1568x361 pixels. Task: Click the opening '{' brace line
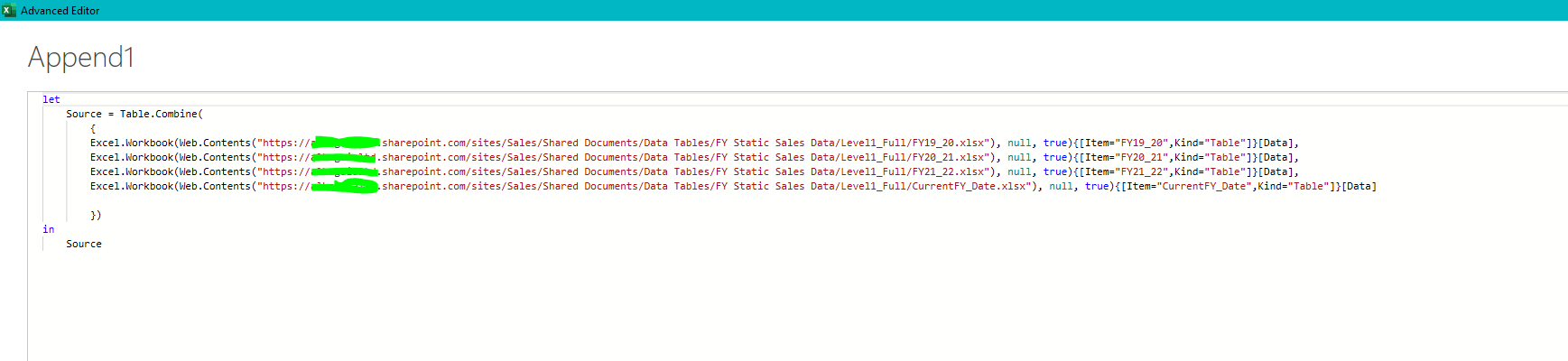point(93,128)
